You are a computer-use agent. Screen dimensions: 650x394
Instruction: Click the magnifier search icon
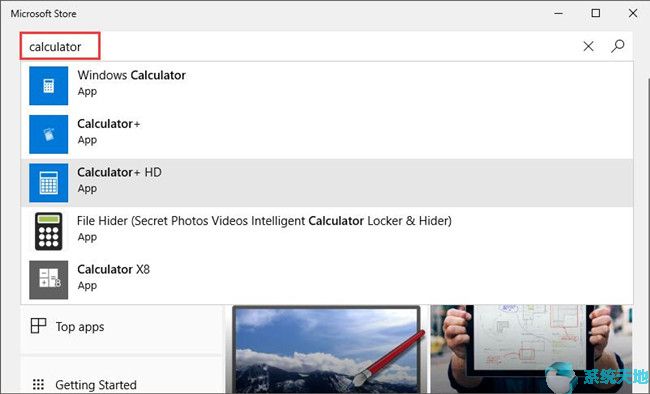[617, 46]
